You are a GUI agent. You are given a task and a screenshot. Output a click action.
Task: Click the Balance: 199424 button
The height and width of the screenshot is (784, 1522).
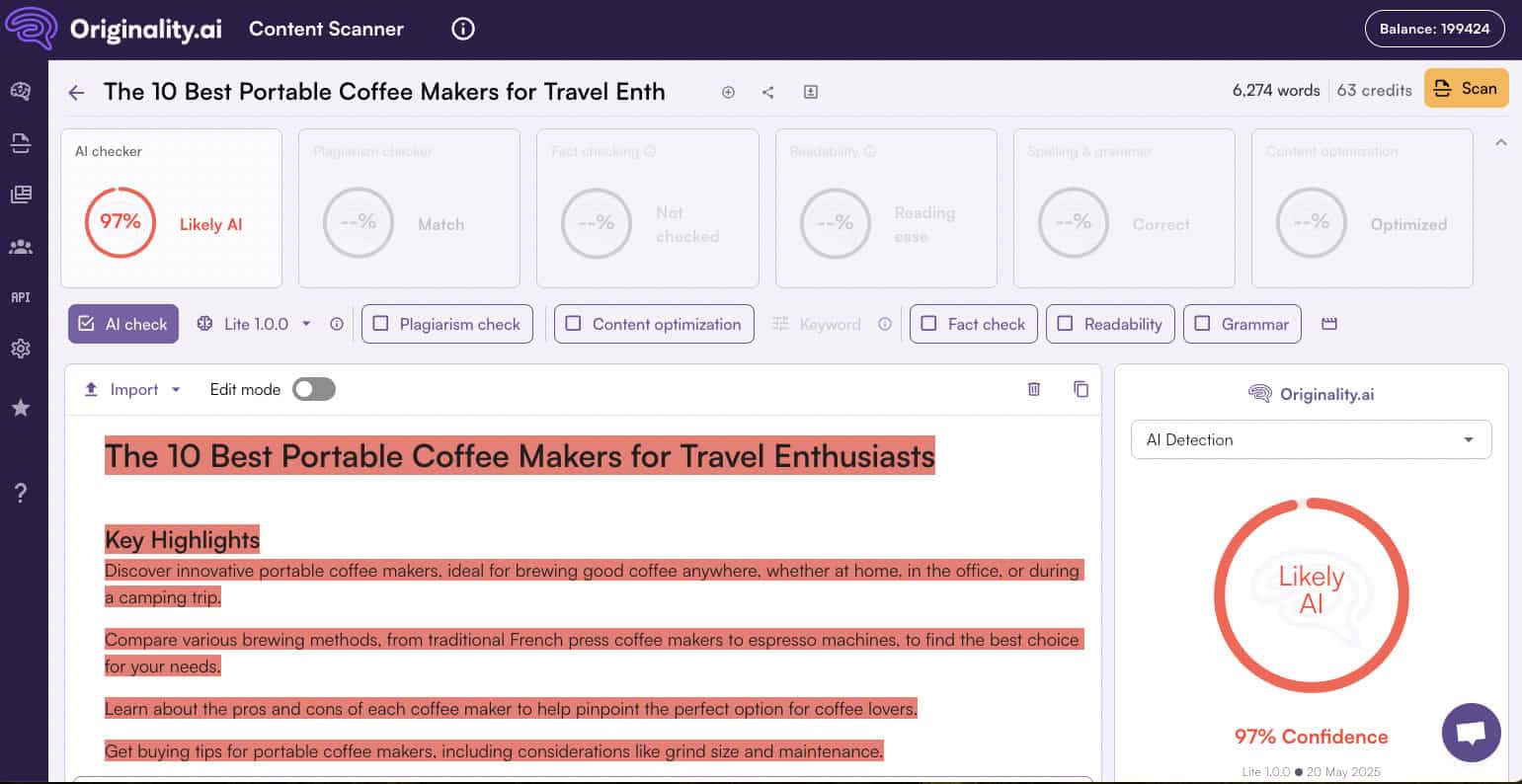(1434, 29)
